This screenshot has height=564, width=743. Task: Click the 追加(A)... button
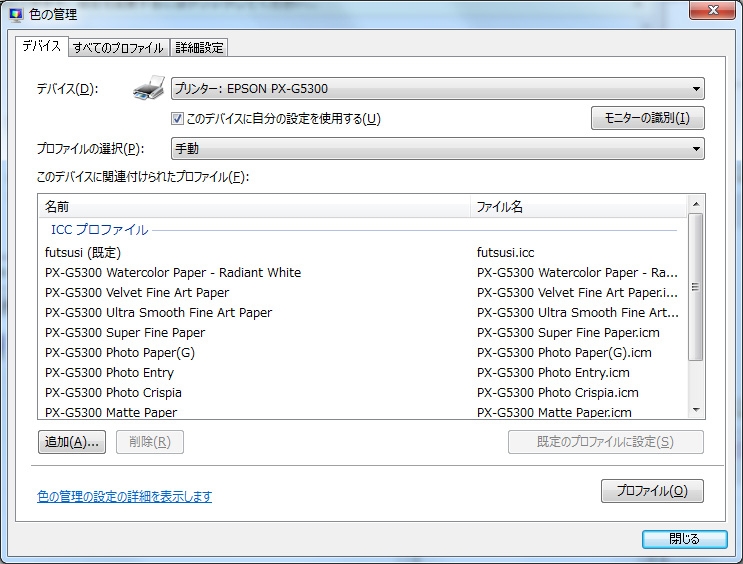tap(72, 442)
